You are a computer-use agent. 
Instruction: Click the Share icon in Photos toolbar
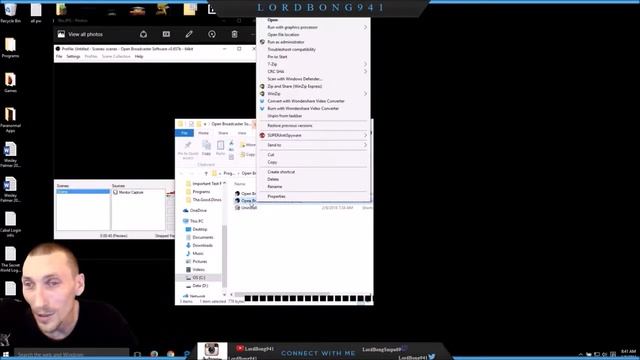coord(143,34)
